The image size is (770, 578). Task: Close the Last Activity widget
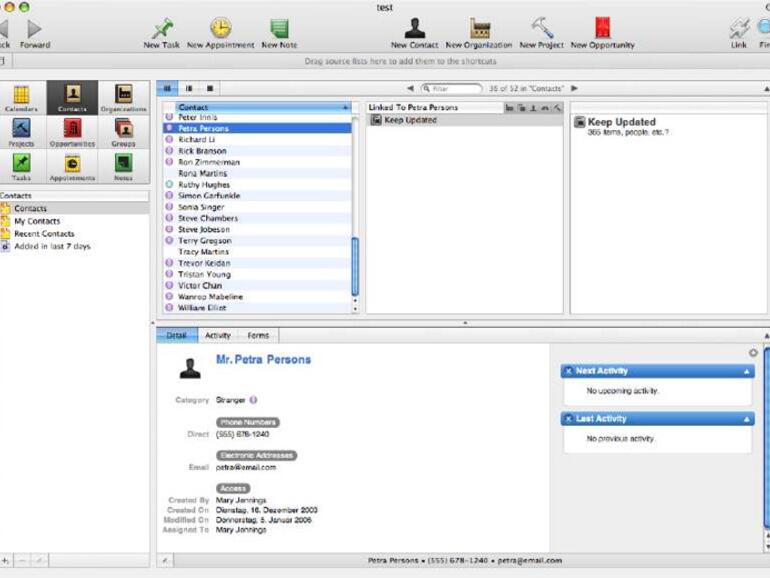pyautogui.click(x=569, y=419)
